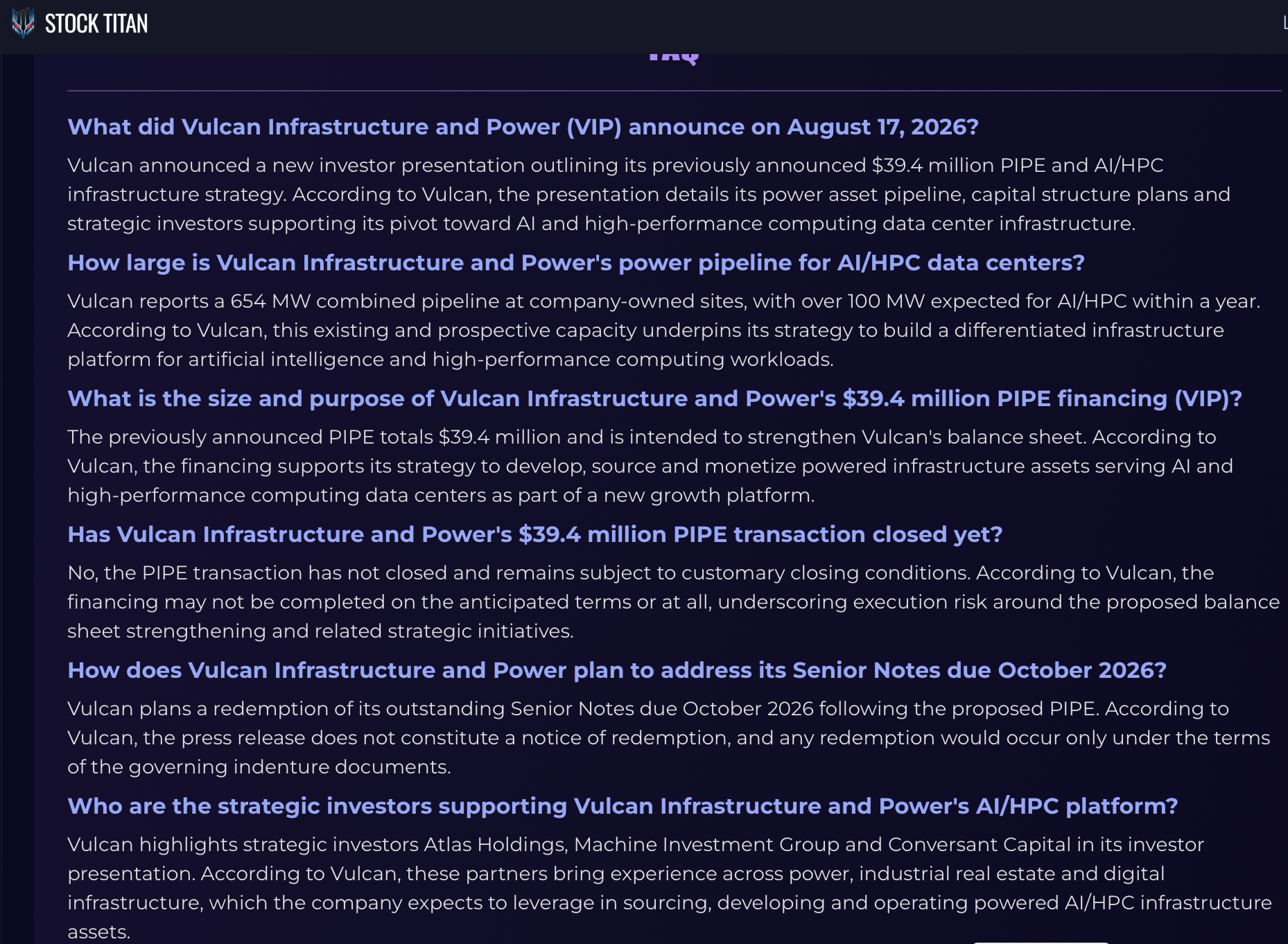Viewport: 1288px width, 944px height.
Task: Open the question on PIPE financing size and purpose
Action: (x=654, y=399)
